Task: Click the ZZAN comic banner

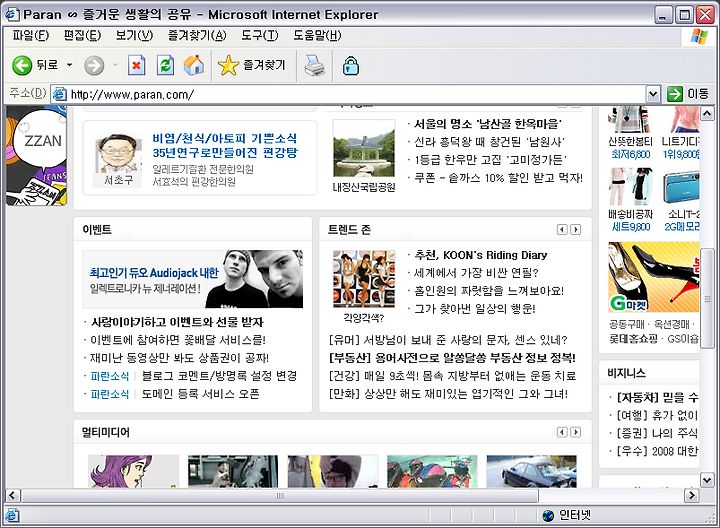Action: coord(37,155)
